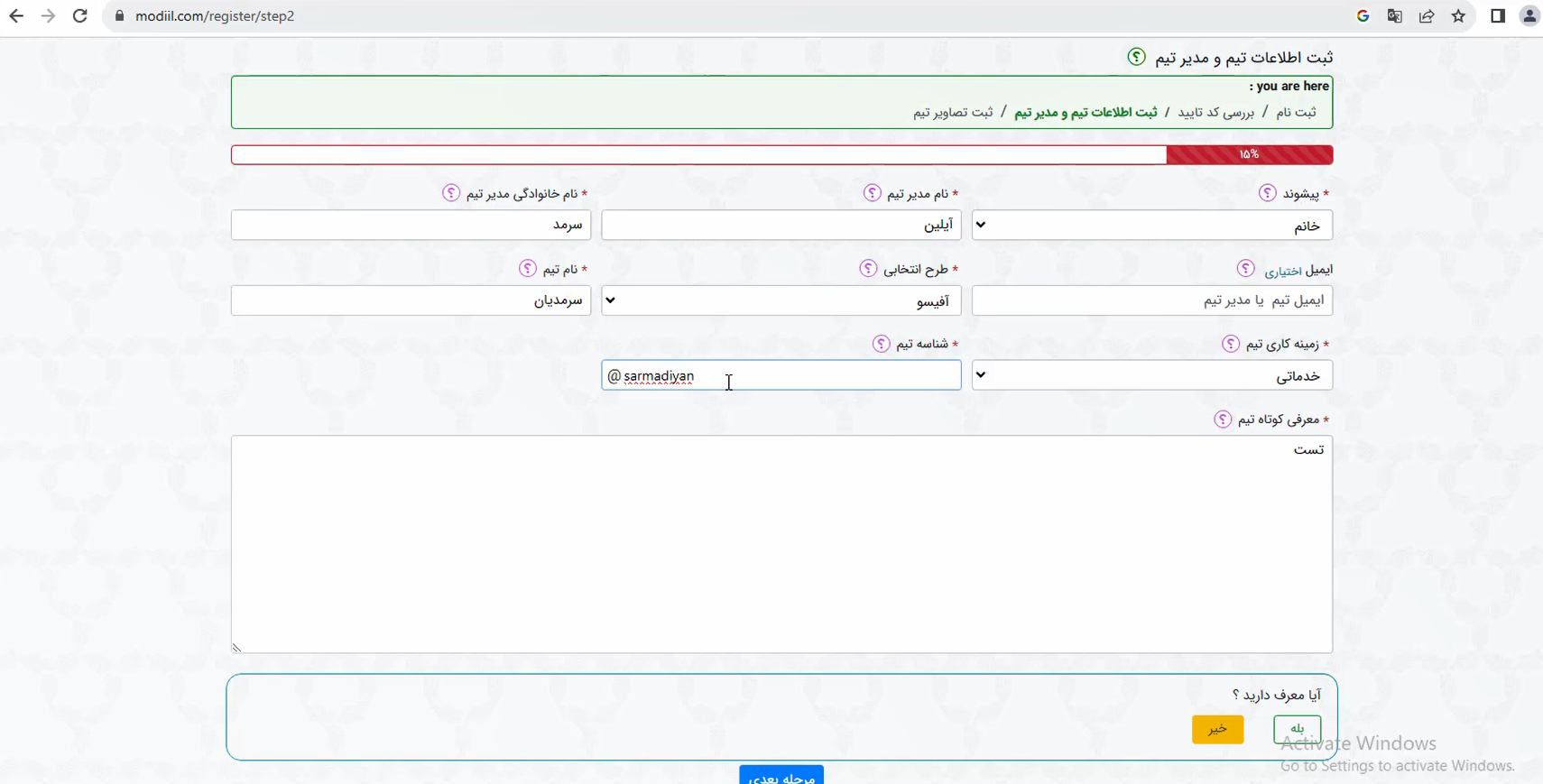The width and height of the screenshot is (1543, 784).
Task: Click help icon beside page title
Action: coord(1136,57)
